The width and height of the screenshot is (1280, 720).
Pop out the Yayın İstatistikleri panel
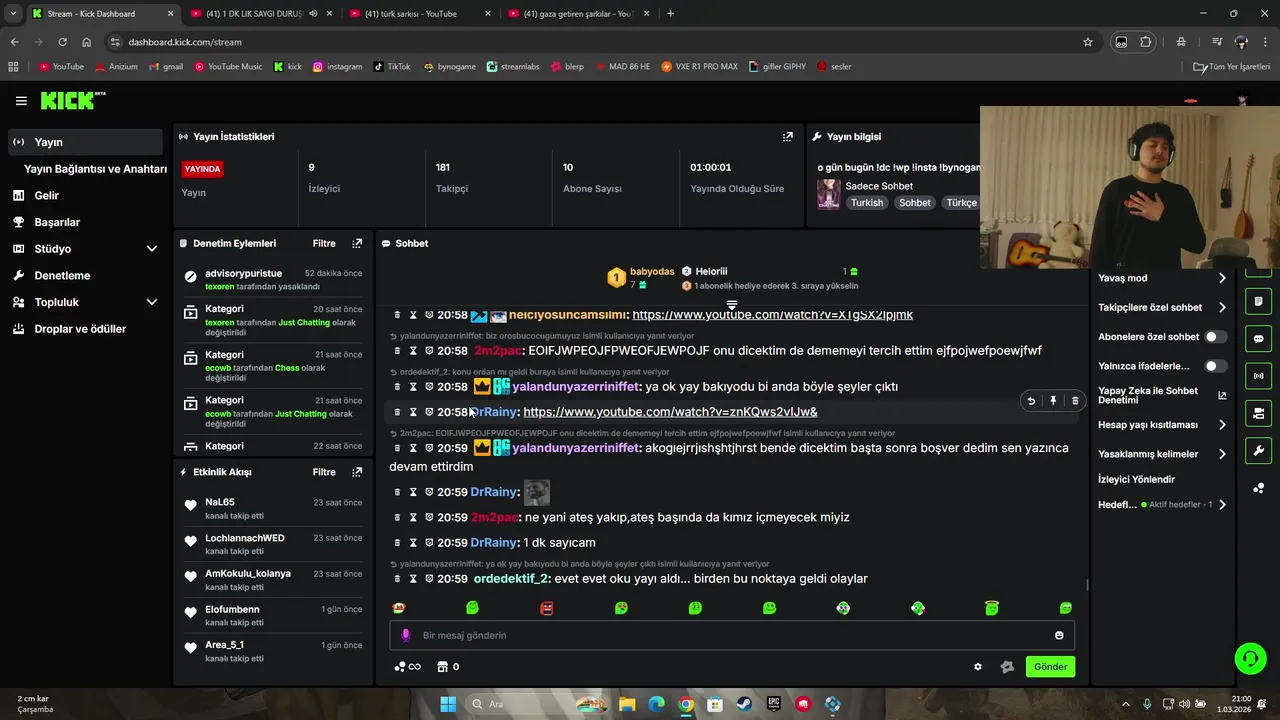[x=788, y=137]
